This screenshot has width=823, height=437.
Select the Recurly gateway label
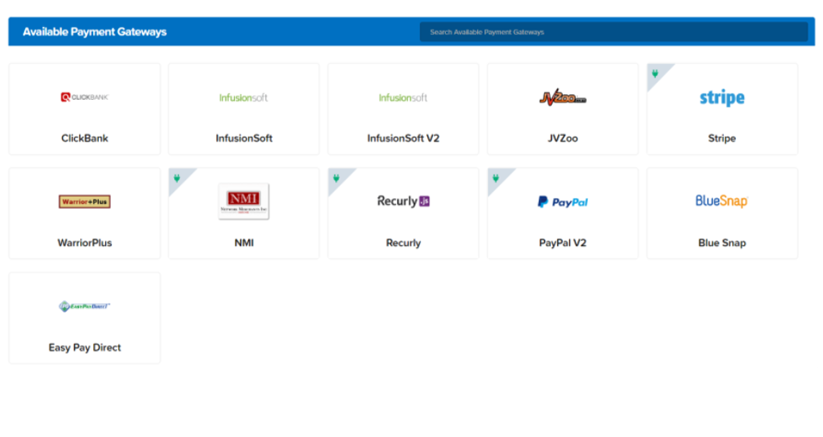click(403, 242)
